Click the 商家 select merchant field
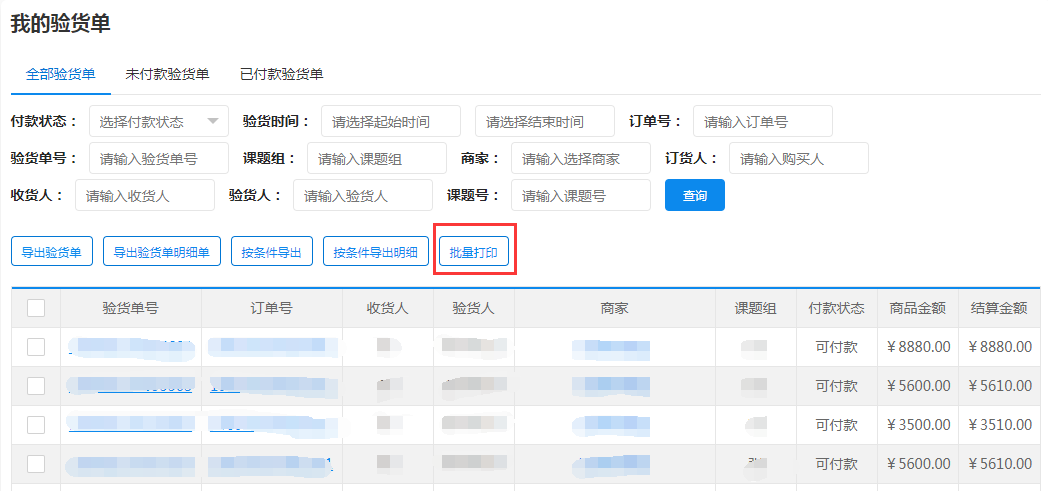 [x=580, y=158]
